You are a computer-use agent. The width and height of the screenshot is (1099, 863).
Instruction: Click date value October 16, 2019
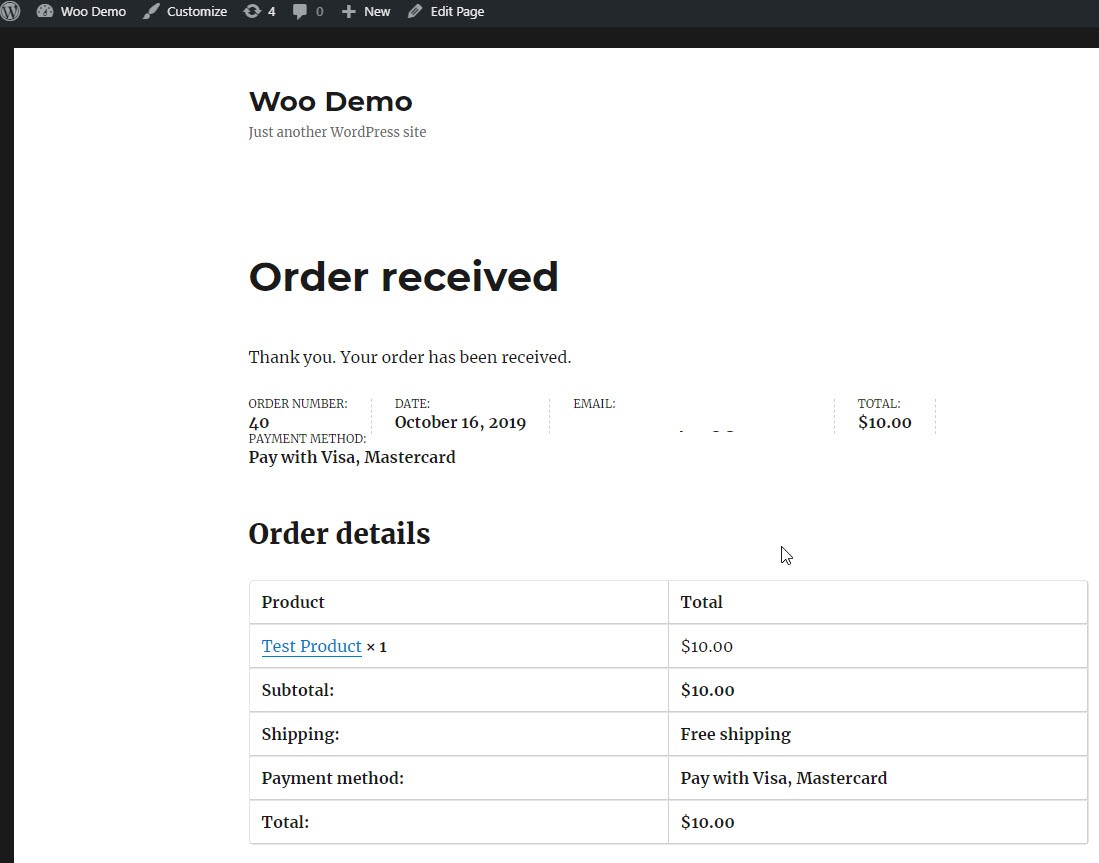point(460,422)
